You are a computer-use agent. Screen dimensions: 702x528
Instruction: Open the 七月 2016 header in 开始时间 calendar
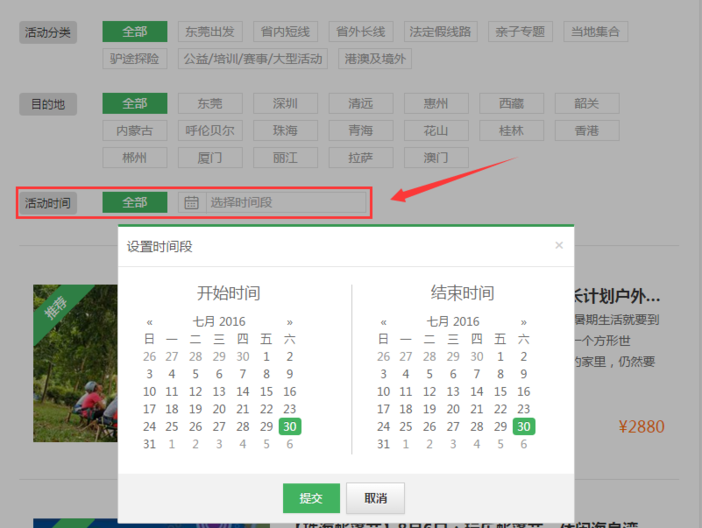tap(219, 322)
